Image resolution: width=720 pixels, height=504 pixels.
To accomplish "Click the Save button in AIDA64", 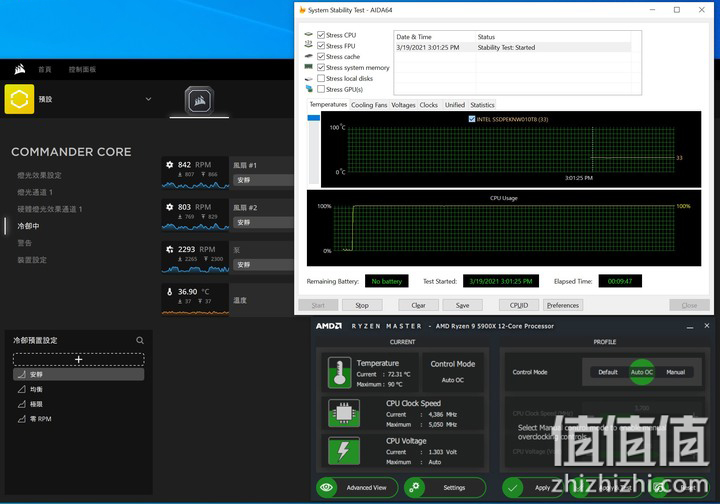I will click(462, 305).
